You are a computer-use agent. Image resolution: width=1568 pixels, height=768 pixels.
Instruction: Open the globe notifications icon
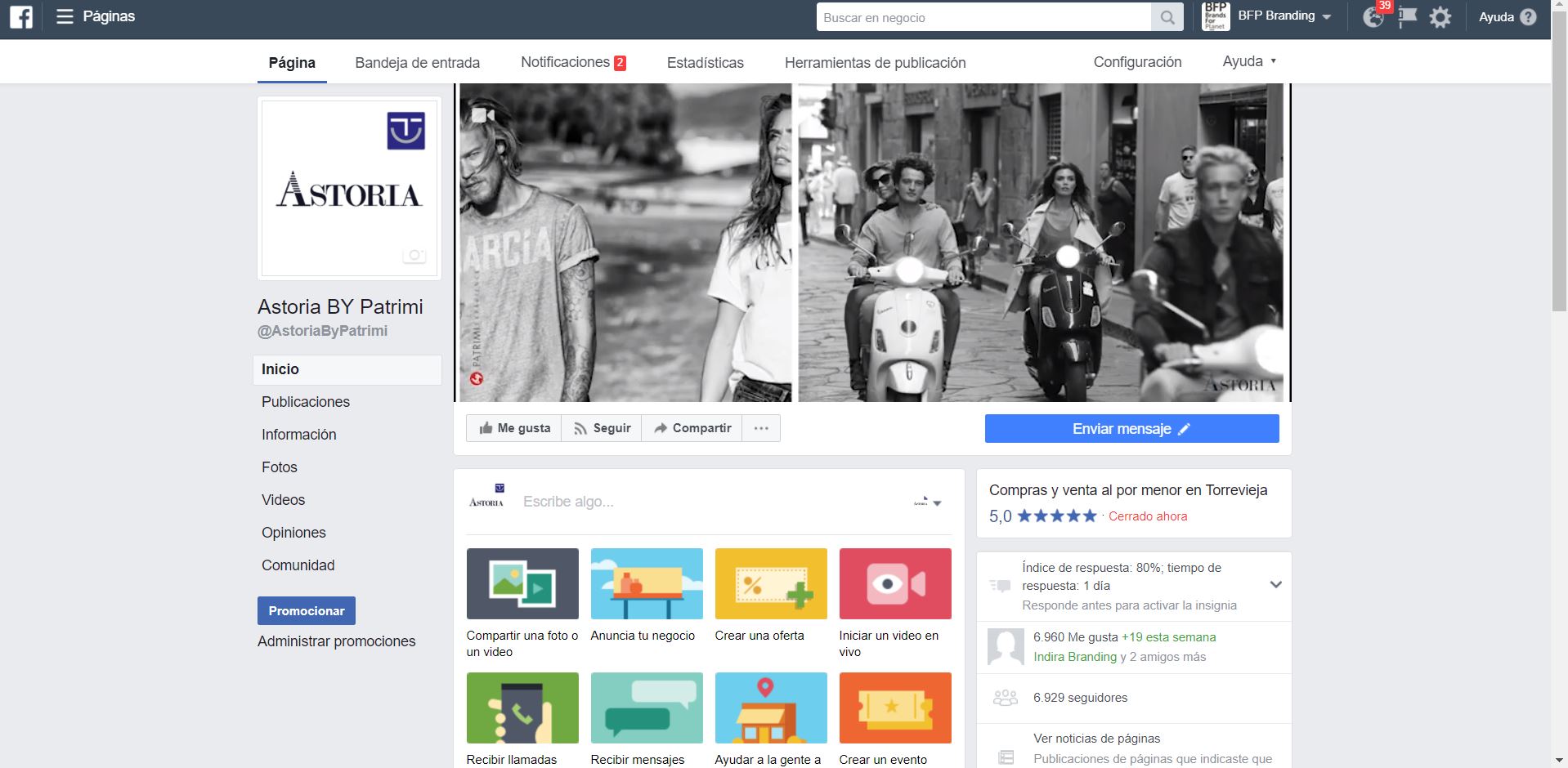point(1373,17)
